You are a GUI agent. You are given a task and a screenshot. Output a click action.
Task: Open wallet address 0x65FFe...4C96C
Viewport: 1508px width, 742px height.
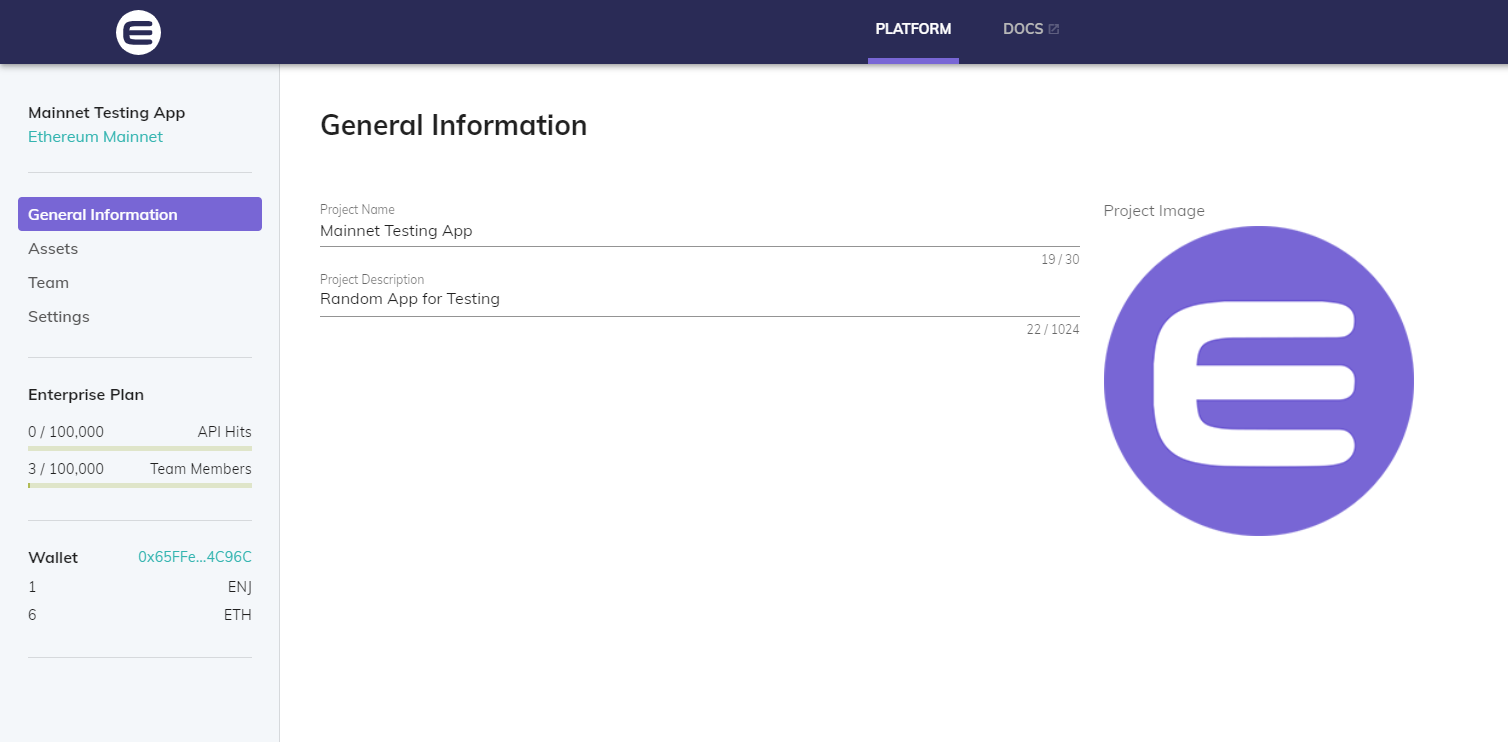click(x=195, y=557)
